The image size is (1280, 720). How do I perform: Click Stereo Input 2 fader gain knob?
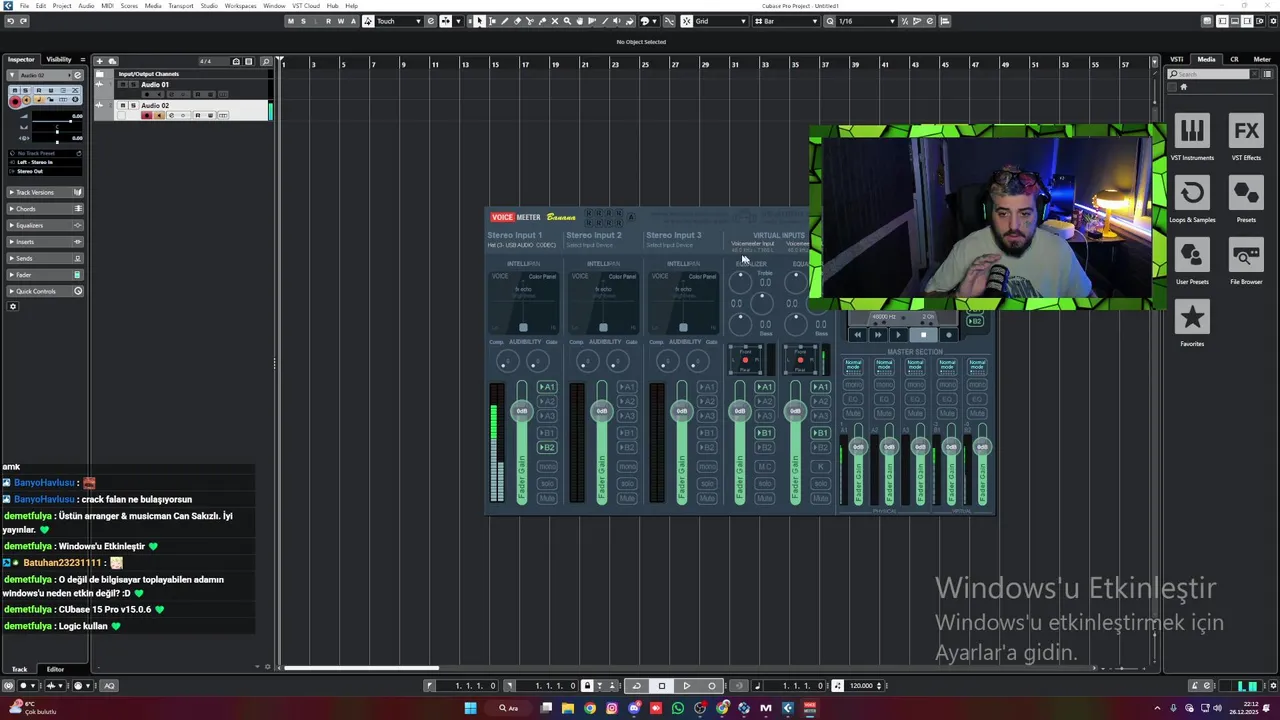point(601,411)
